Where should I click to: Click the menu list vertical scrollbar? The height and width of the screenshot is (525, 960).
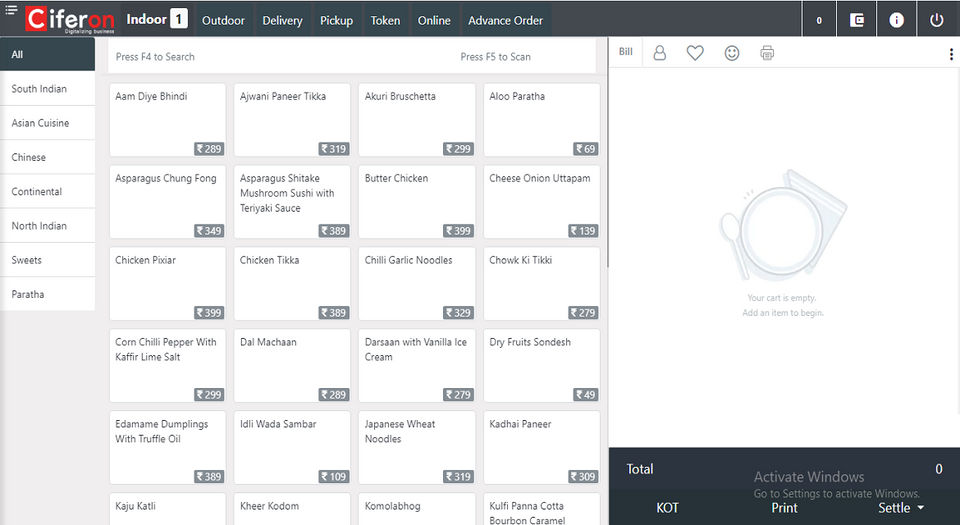[x=607, y=153]
